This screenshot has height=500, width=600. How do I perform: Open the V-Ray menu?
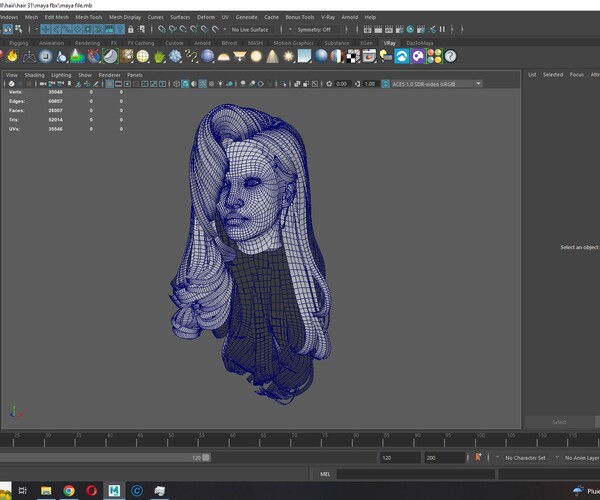[x=328, y=17]
